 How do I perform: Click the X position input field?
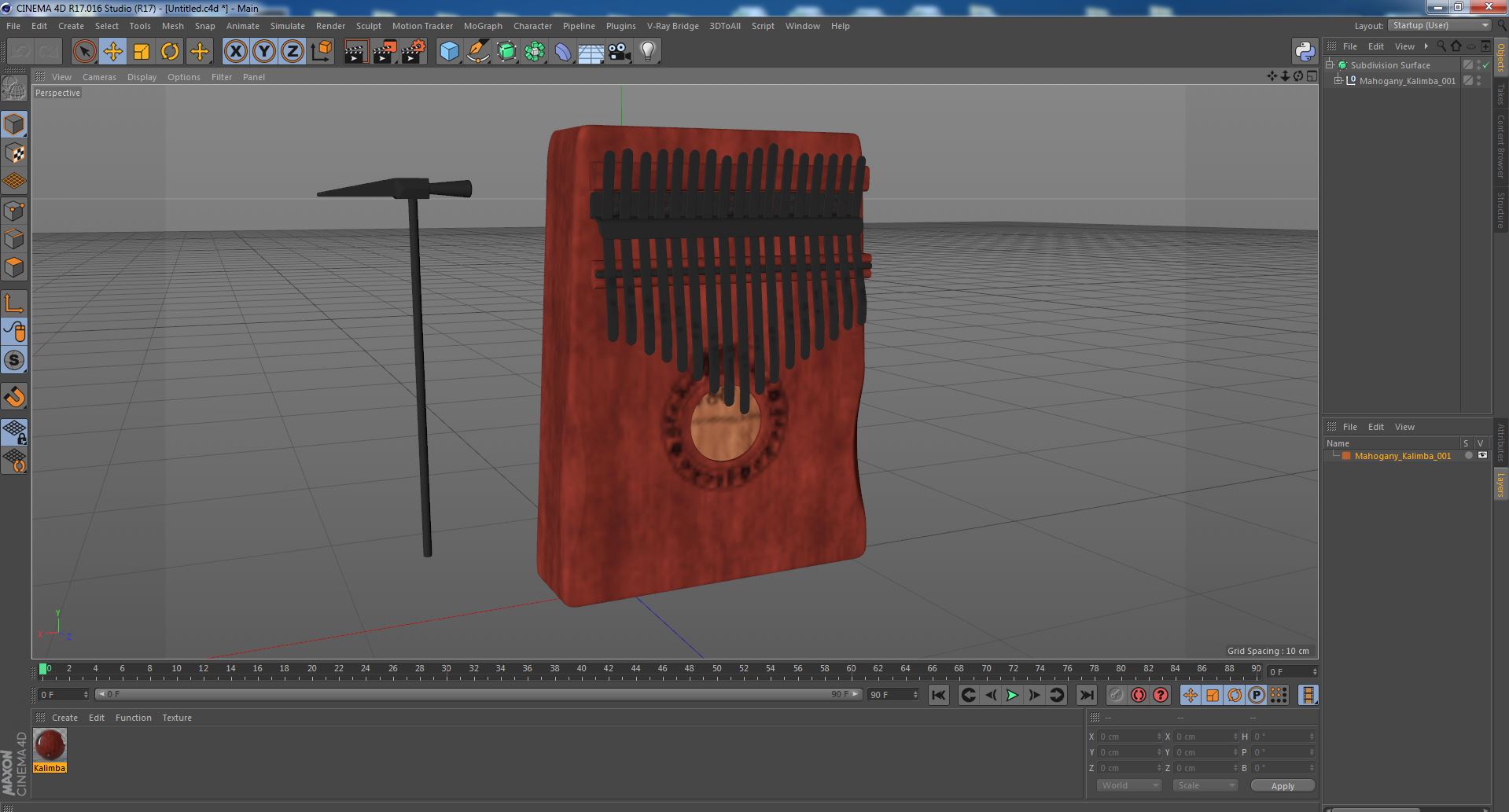(x=1129, y=737)
